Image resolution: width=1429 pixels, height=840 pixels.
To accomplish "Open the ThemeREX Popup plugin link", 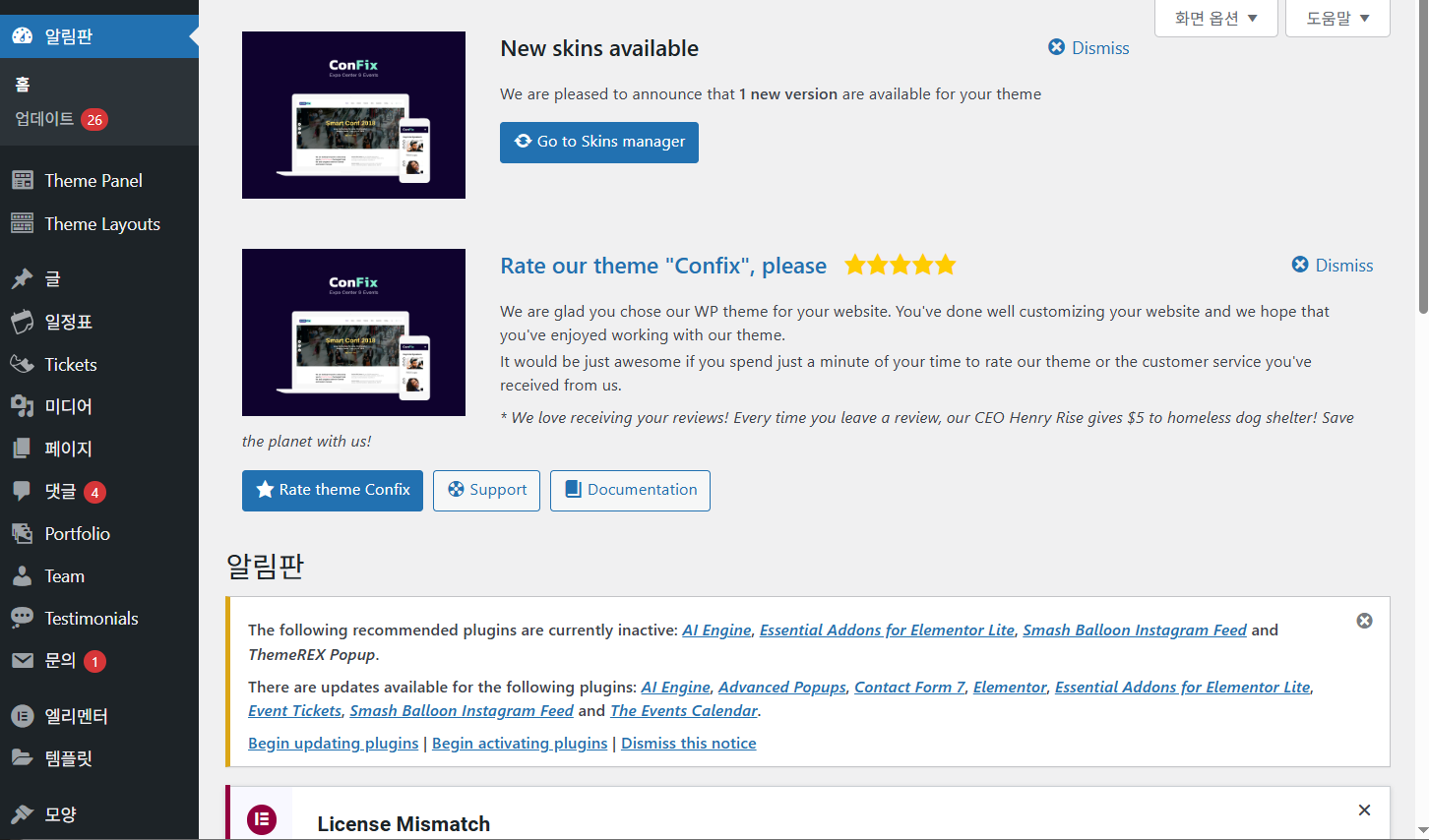I will pos(312,655).
